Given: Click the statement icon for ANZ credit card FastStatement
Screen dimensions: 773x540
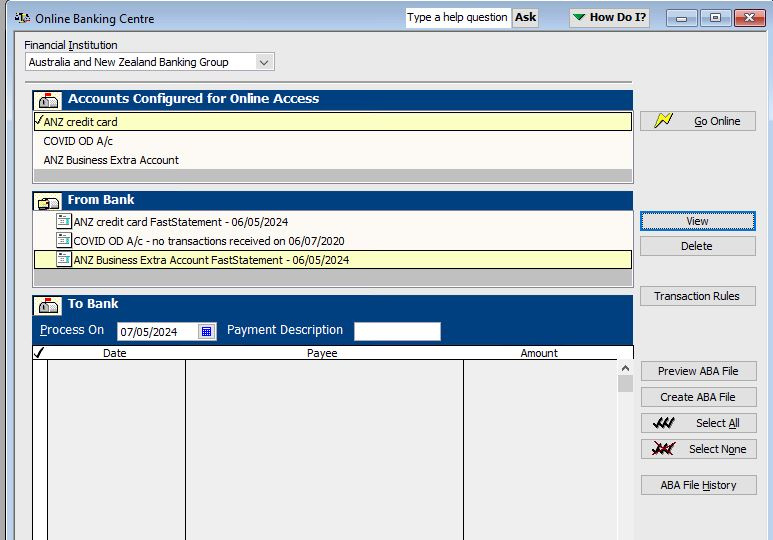Looking at the screenshot, I should [64, 221].
